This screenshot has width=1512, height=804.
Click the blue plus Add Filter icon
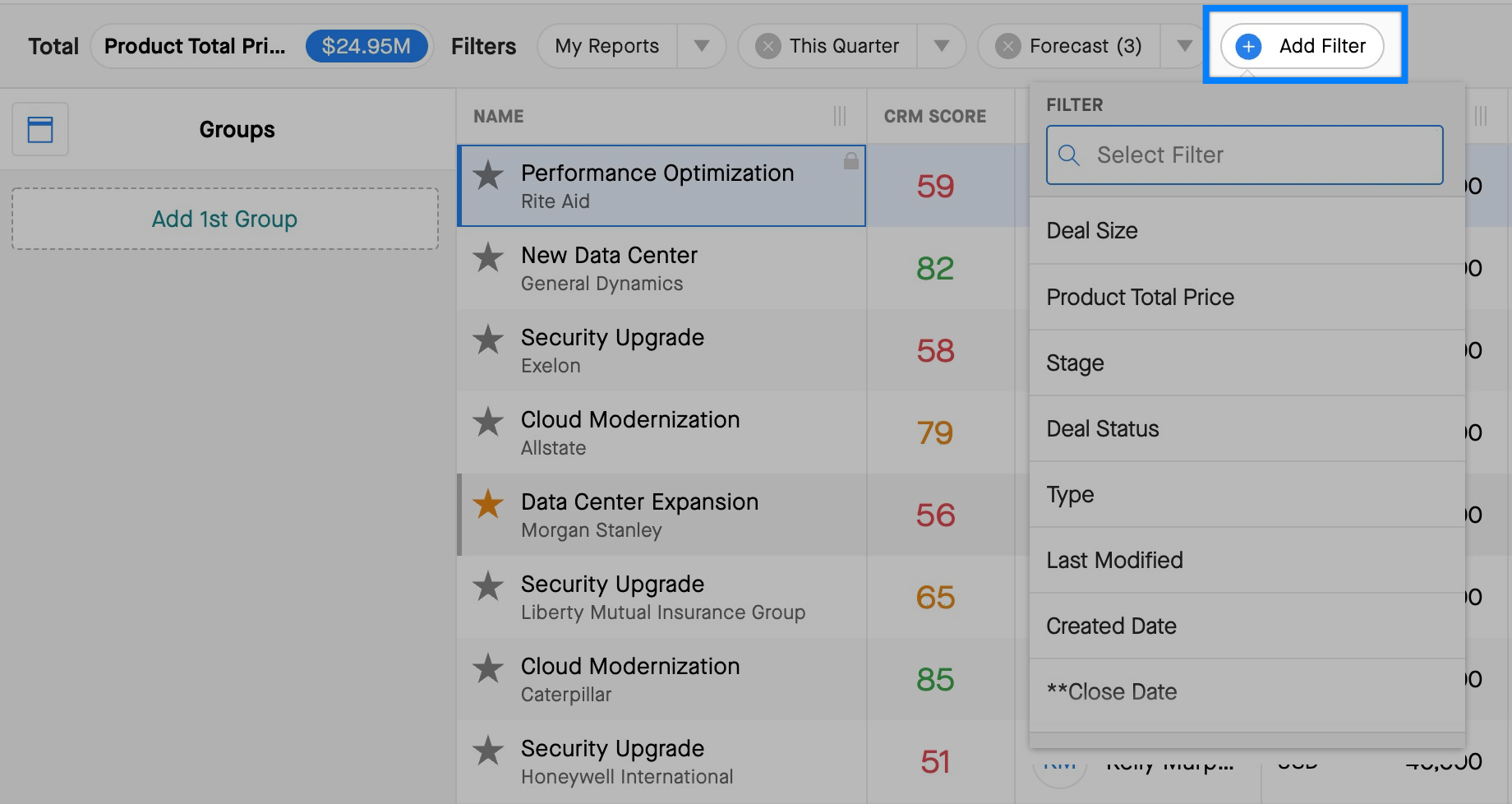point(1248,46)
